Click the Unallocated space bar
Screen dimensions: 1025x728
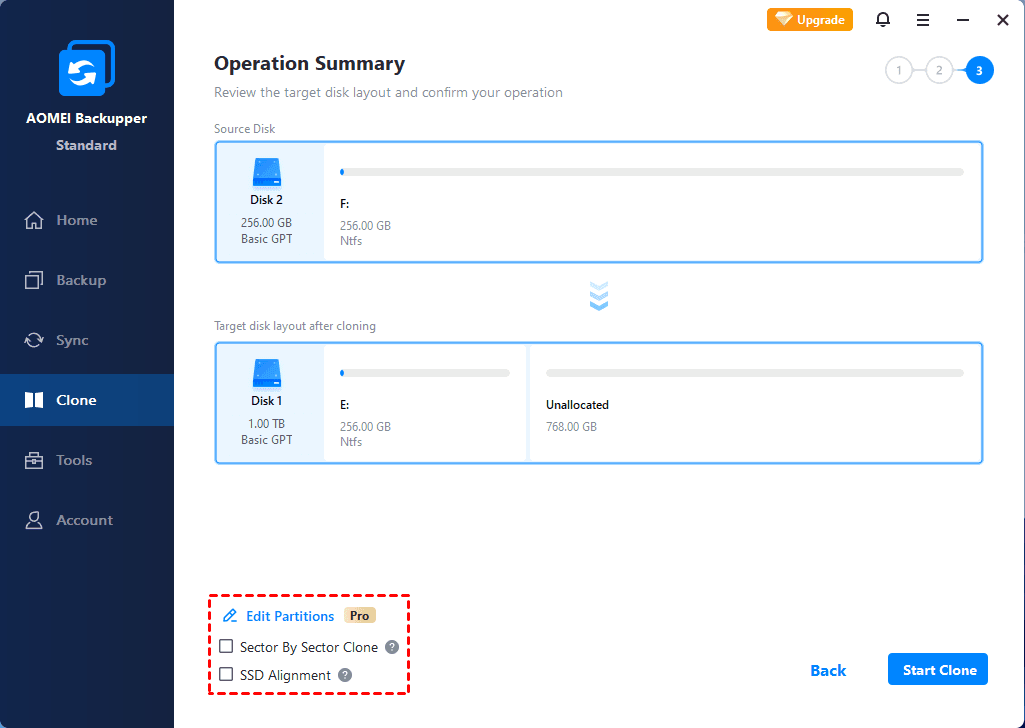755,373
